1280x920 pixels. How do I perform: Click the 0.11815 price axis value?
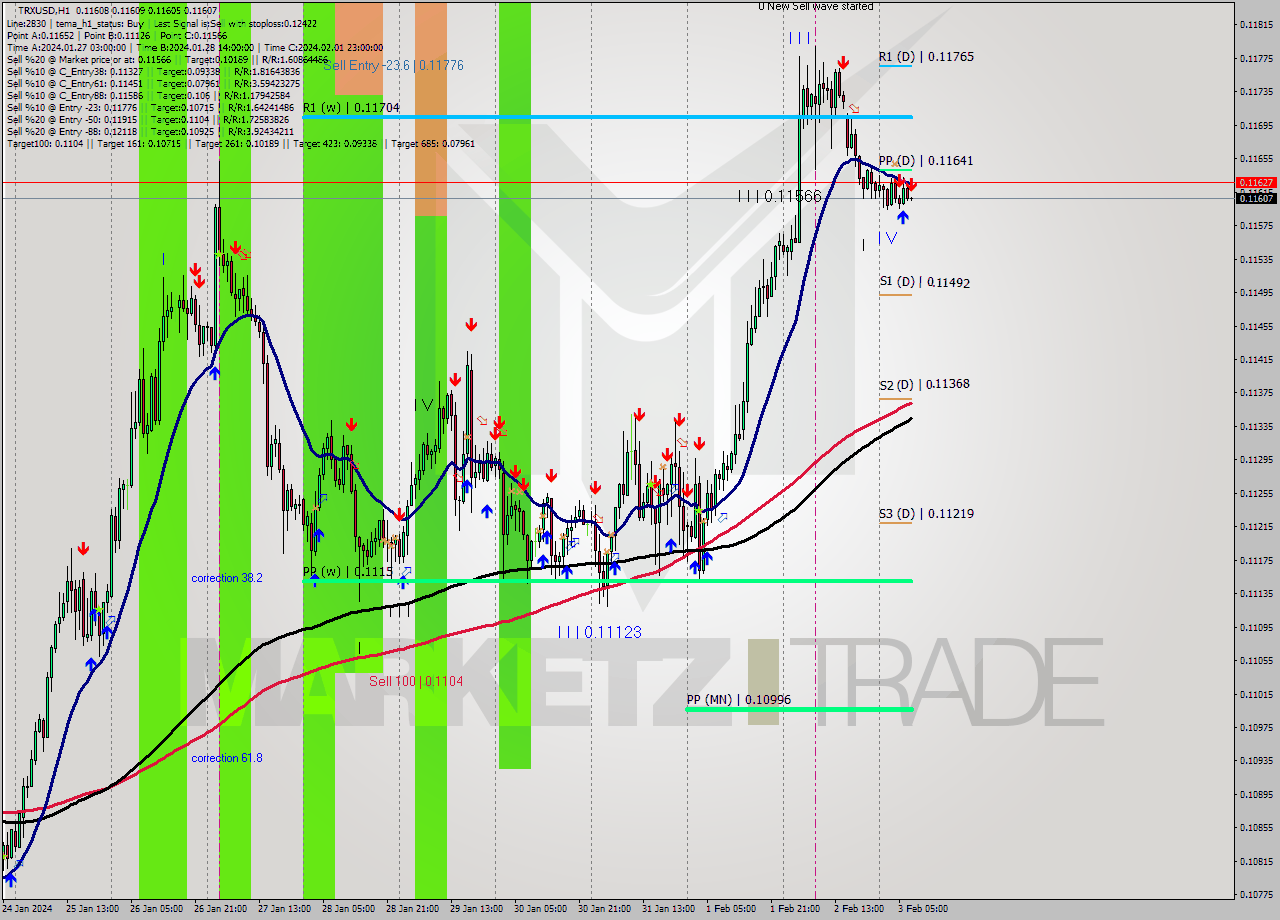coord(1256,24)
